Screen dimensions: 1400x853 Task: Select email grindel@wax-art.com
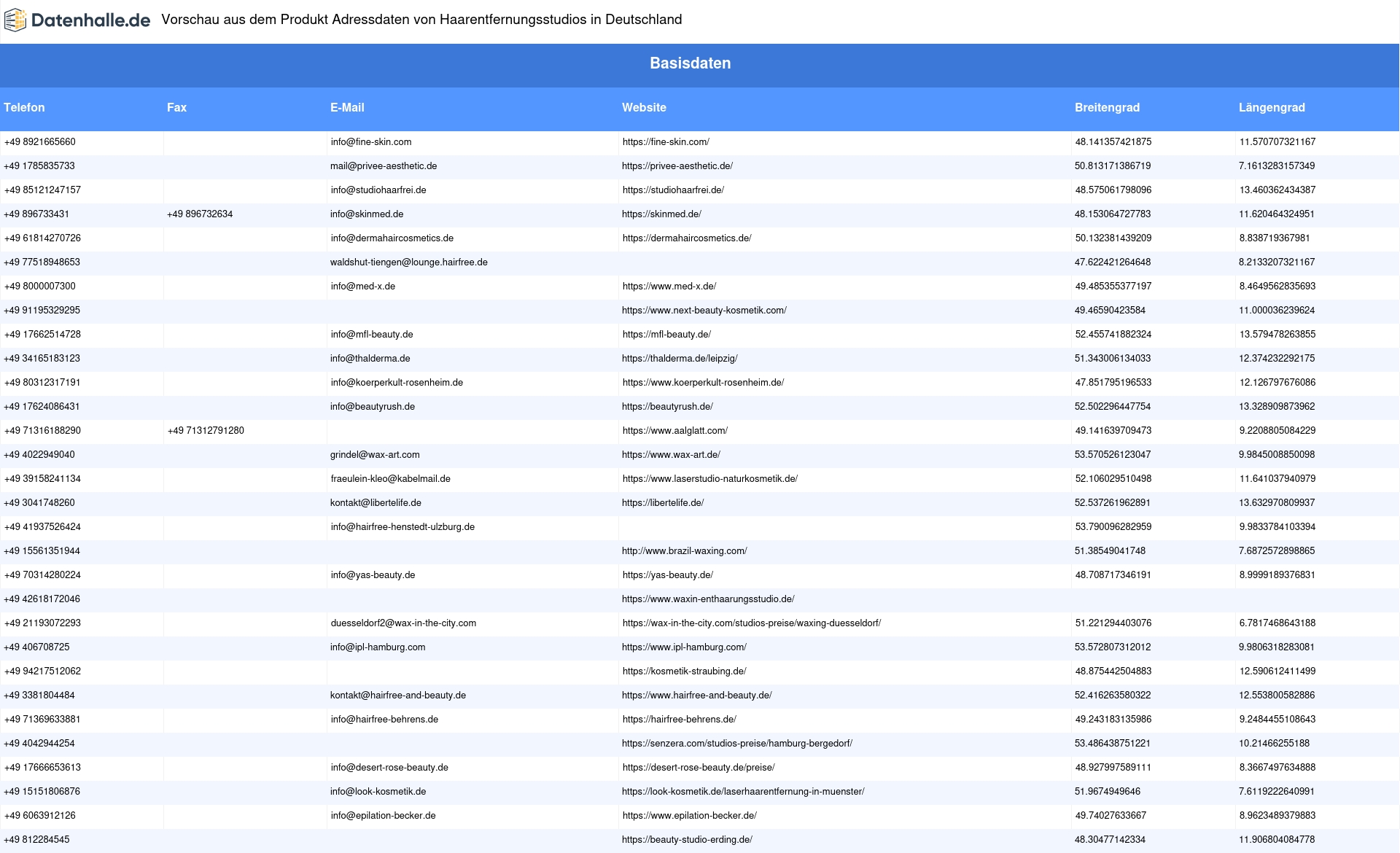tap(375, 455)
